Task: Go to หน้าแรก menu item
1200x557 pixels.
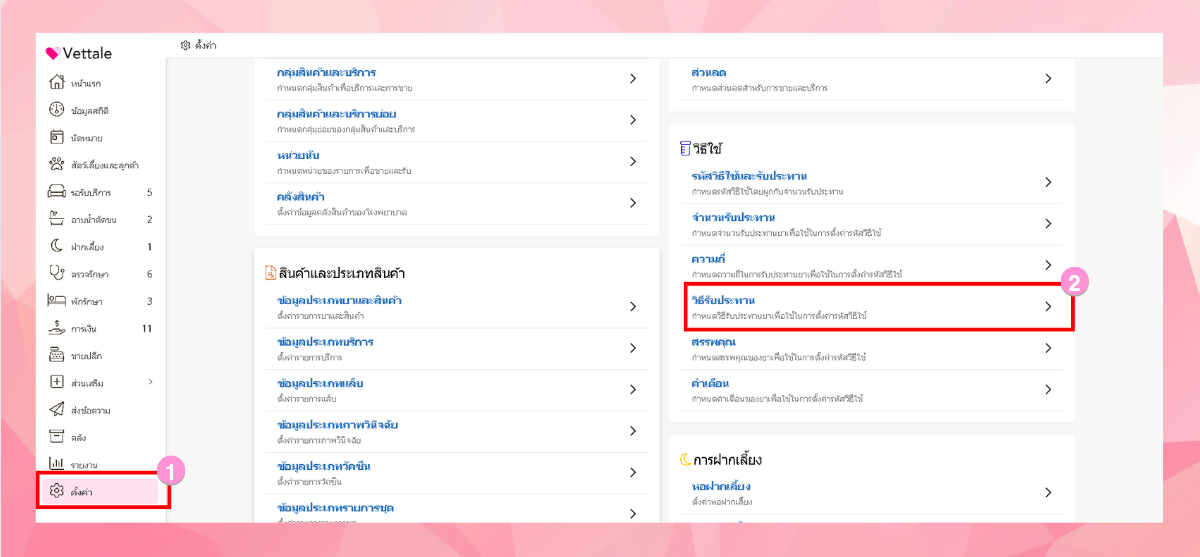Action: pyautogui.click(x=87, y=83)
